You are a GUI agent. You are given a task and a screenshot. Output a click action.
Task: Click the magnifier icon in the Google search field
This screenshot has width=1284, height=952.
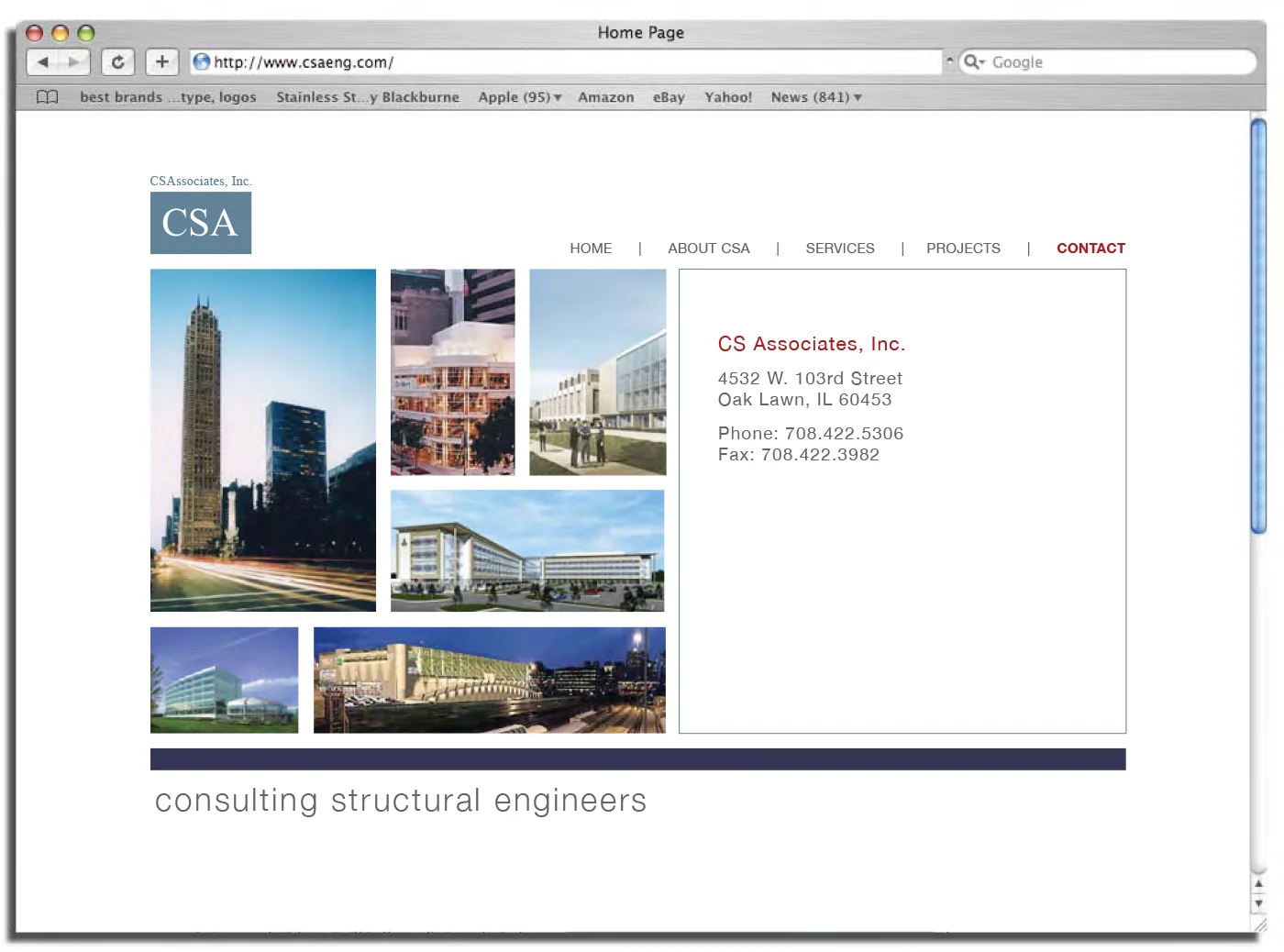click(973, 62)
